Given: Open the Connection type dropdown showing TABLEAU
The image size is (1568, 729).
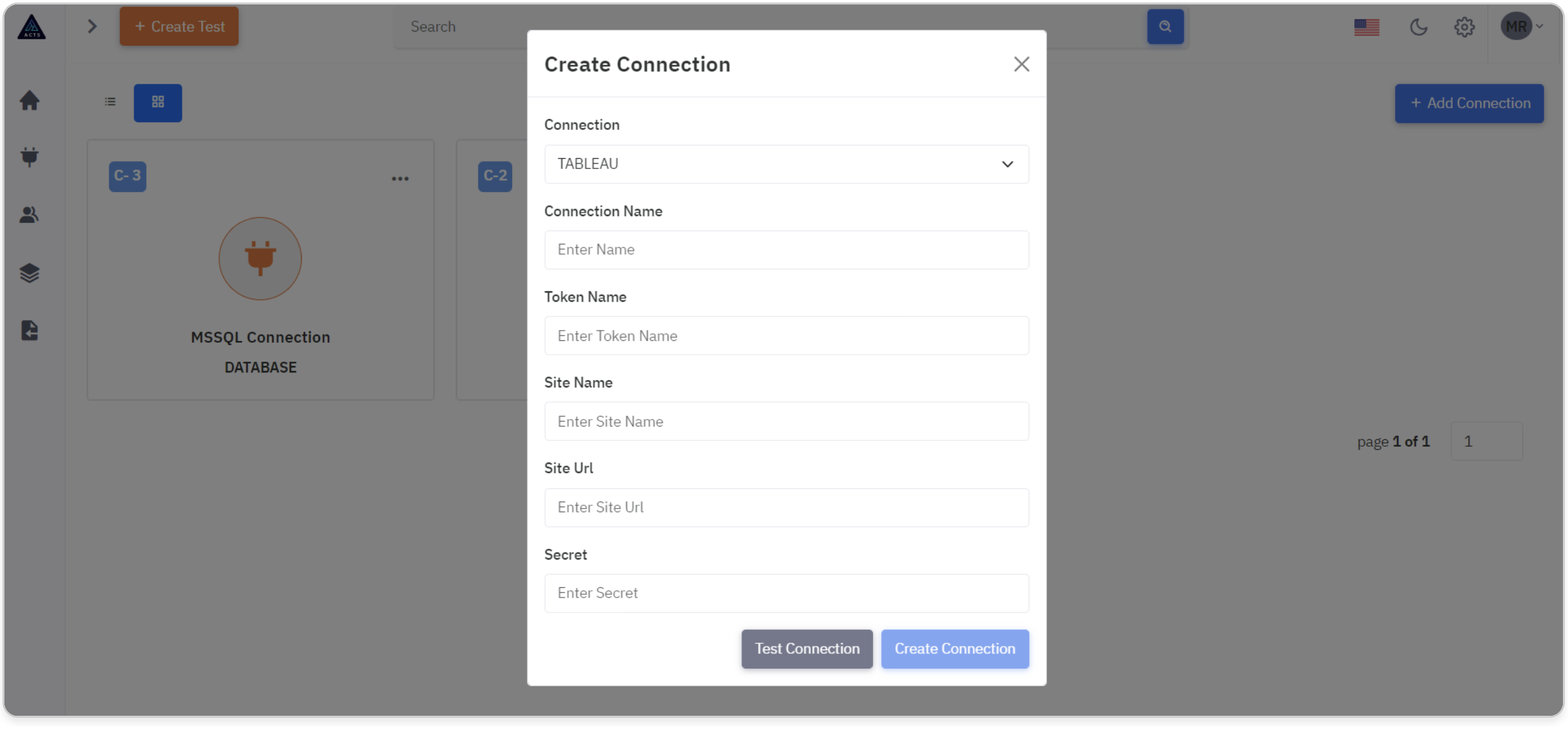Looking at the screenshot, I should tap(786, 164).
